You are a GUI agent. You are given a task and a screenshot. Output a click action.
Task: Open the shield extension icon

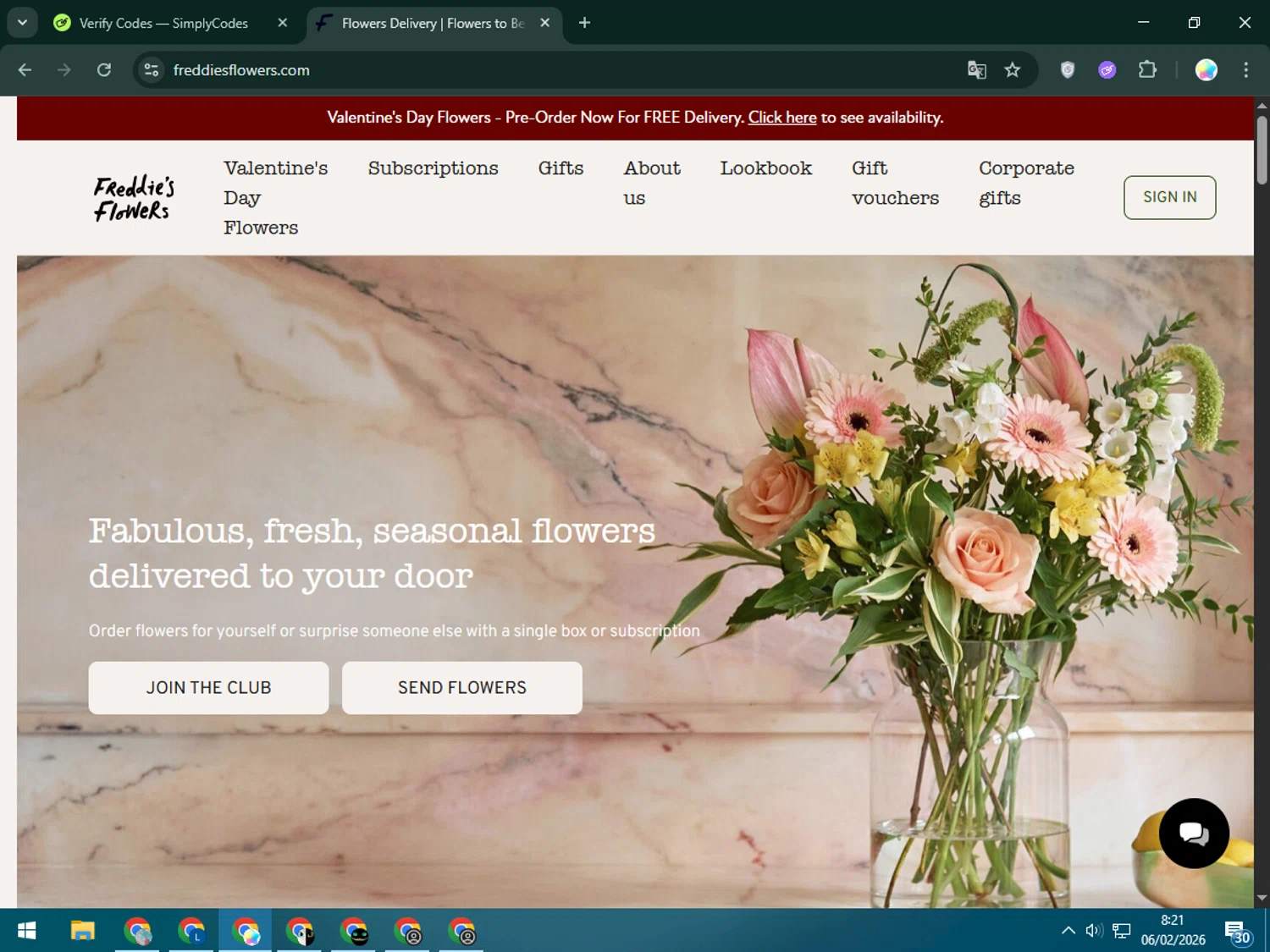[x=1068, y=70]
